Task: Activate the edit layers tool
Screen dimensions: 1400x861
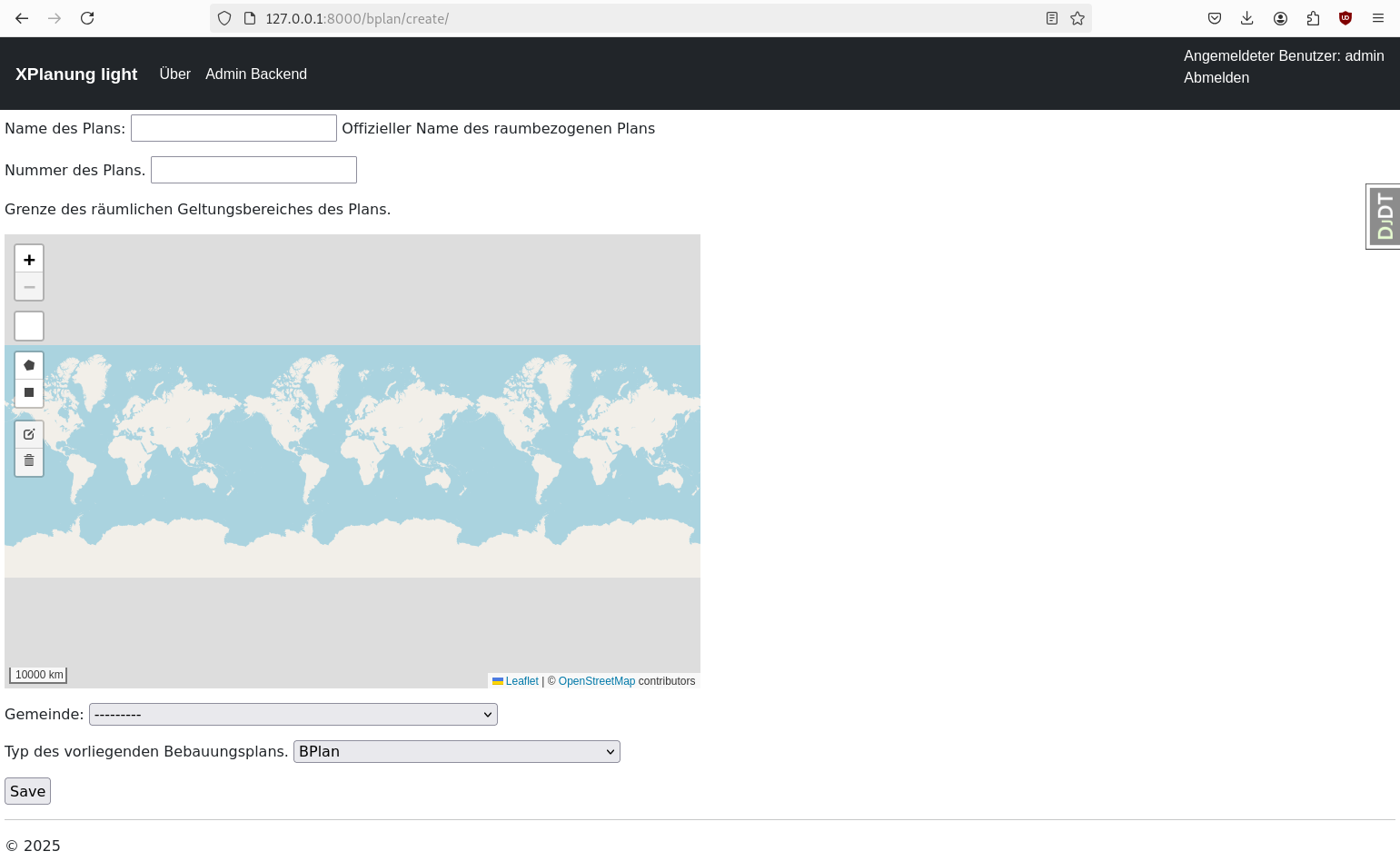Action: click(29, 434)
